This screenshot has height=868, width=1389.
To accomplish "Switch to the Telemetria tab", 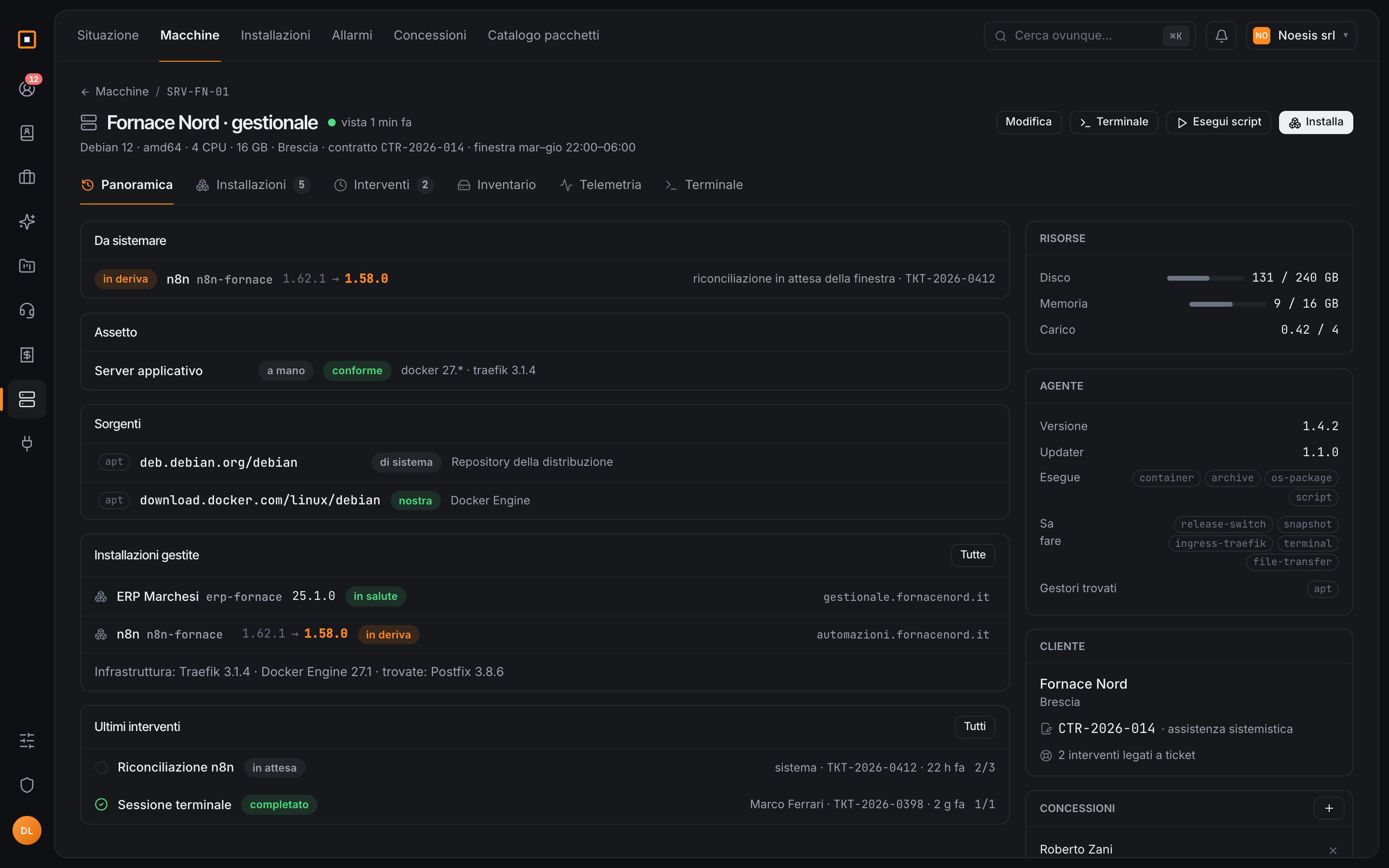I will [600, 185].
